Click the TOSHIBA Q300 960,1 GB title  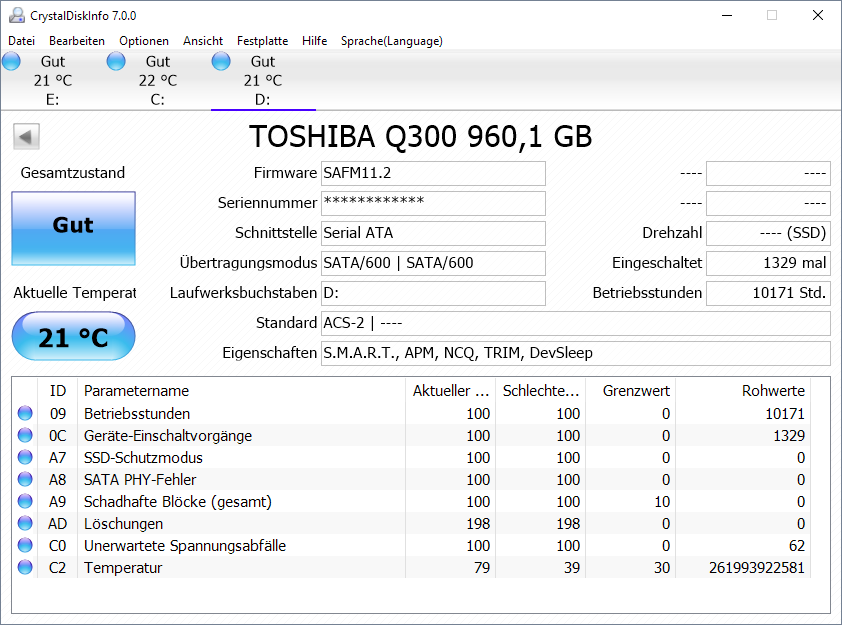coord(420,136)
